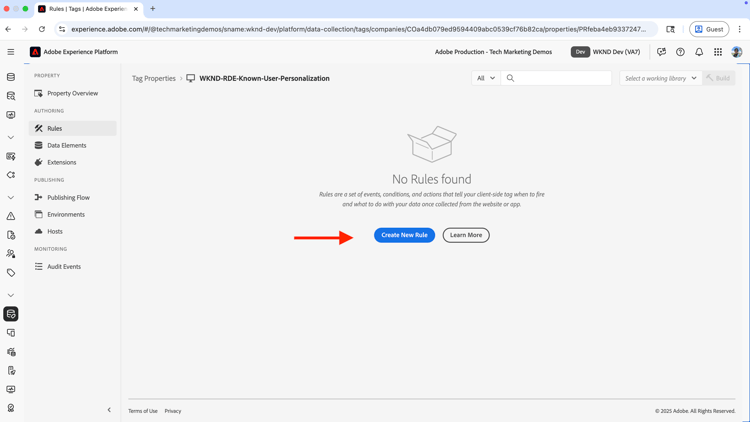Screen dimensions: 750x422
Task: Close the Rules | Tags browser tab
Action: tap(135, 9)
